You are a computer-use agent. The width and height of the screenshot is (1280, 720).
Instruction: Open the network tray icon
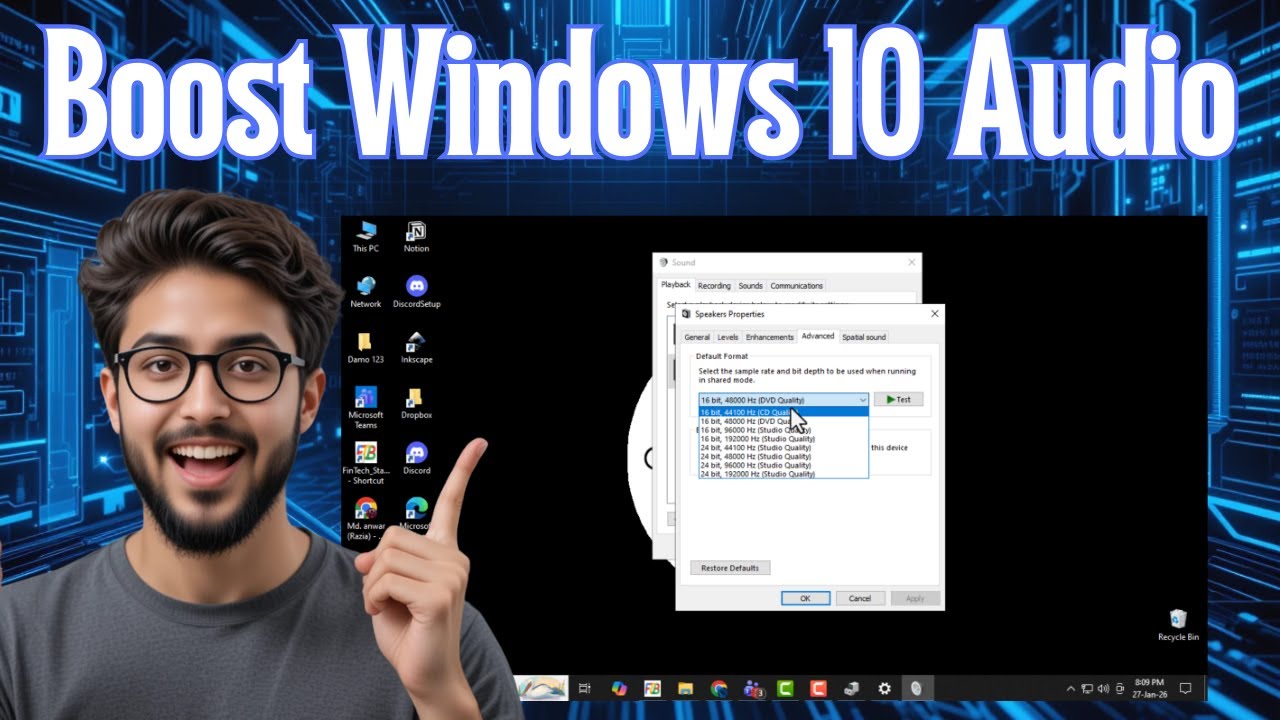point(1087,688)
